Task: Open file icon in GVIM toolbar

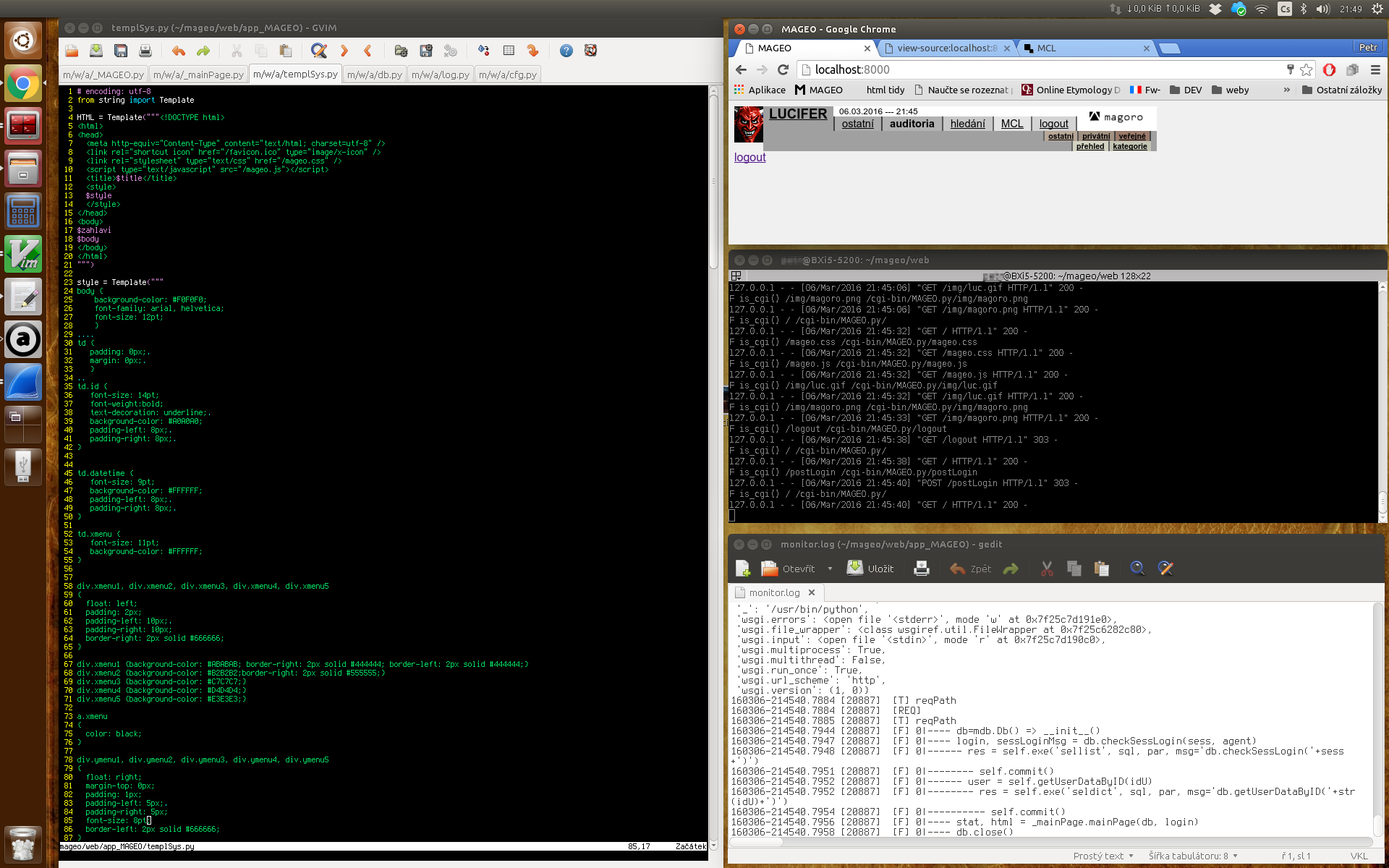Action: click(72, 51)
